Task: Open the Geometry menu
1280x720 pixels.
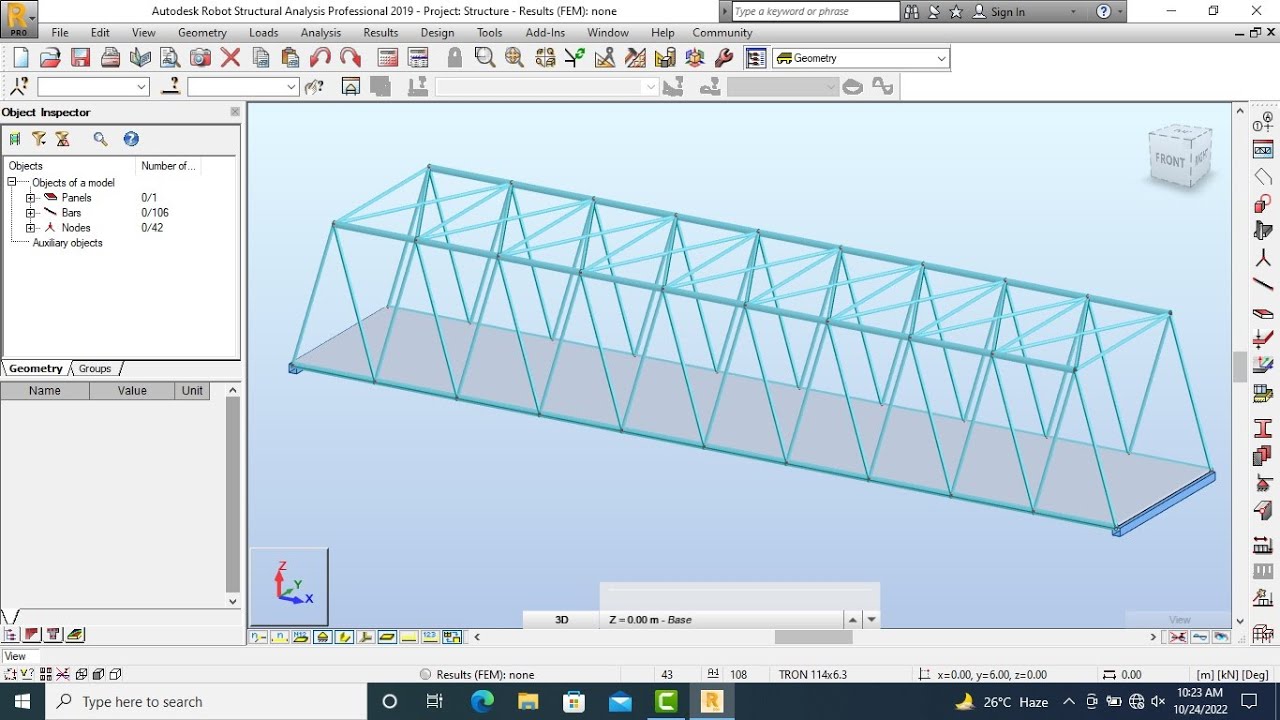Action: click(202, 33)
